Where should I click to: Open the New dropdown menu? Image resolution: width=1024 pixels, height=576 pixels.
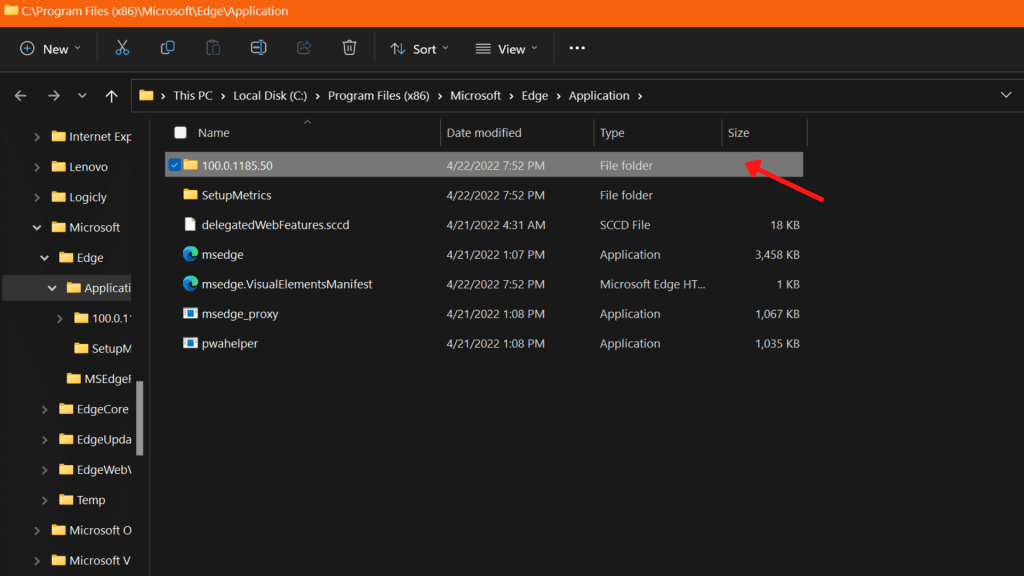click(50, 48)
